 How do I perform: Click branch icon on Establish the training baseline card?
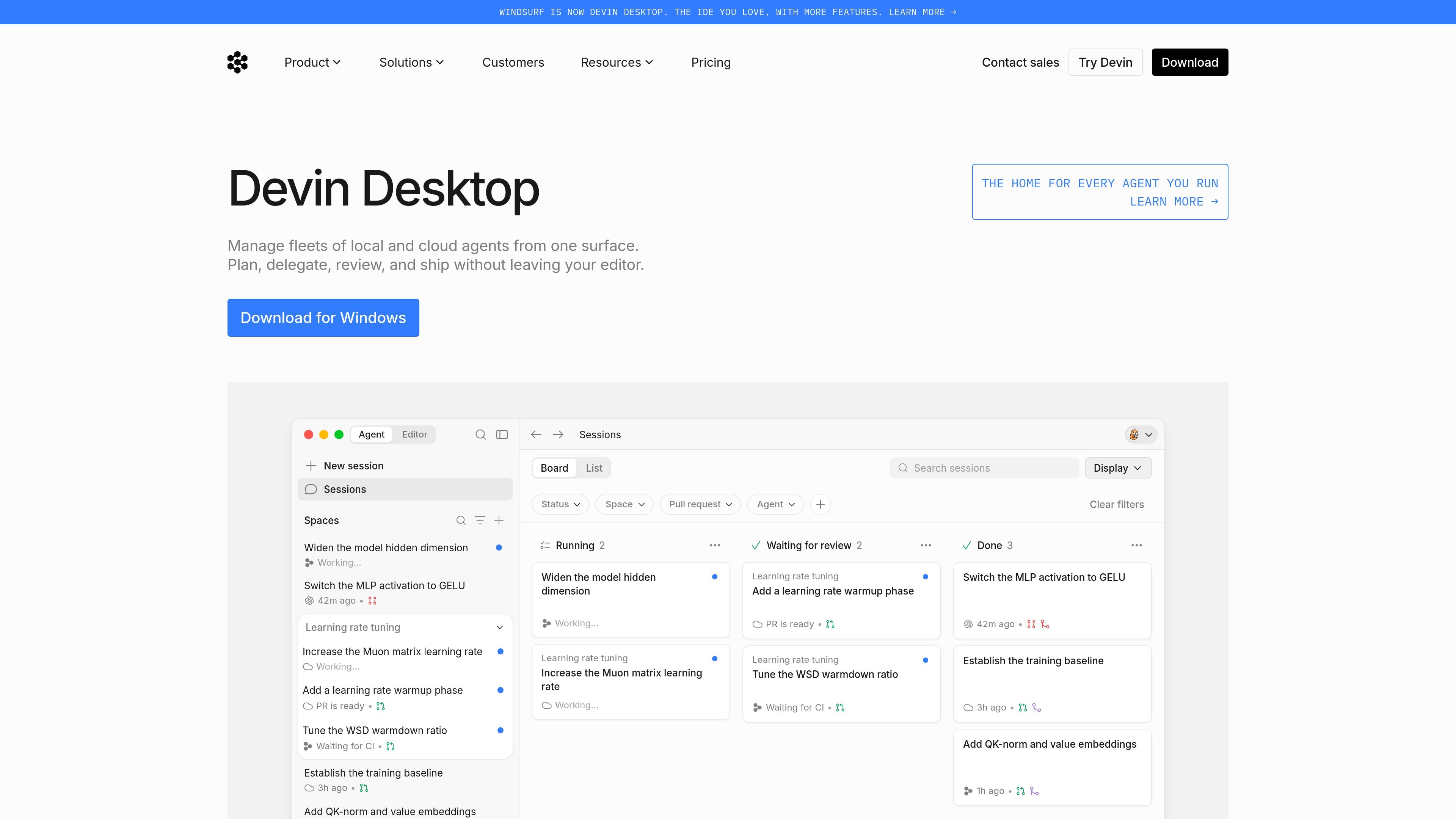tap(1037, 708)
